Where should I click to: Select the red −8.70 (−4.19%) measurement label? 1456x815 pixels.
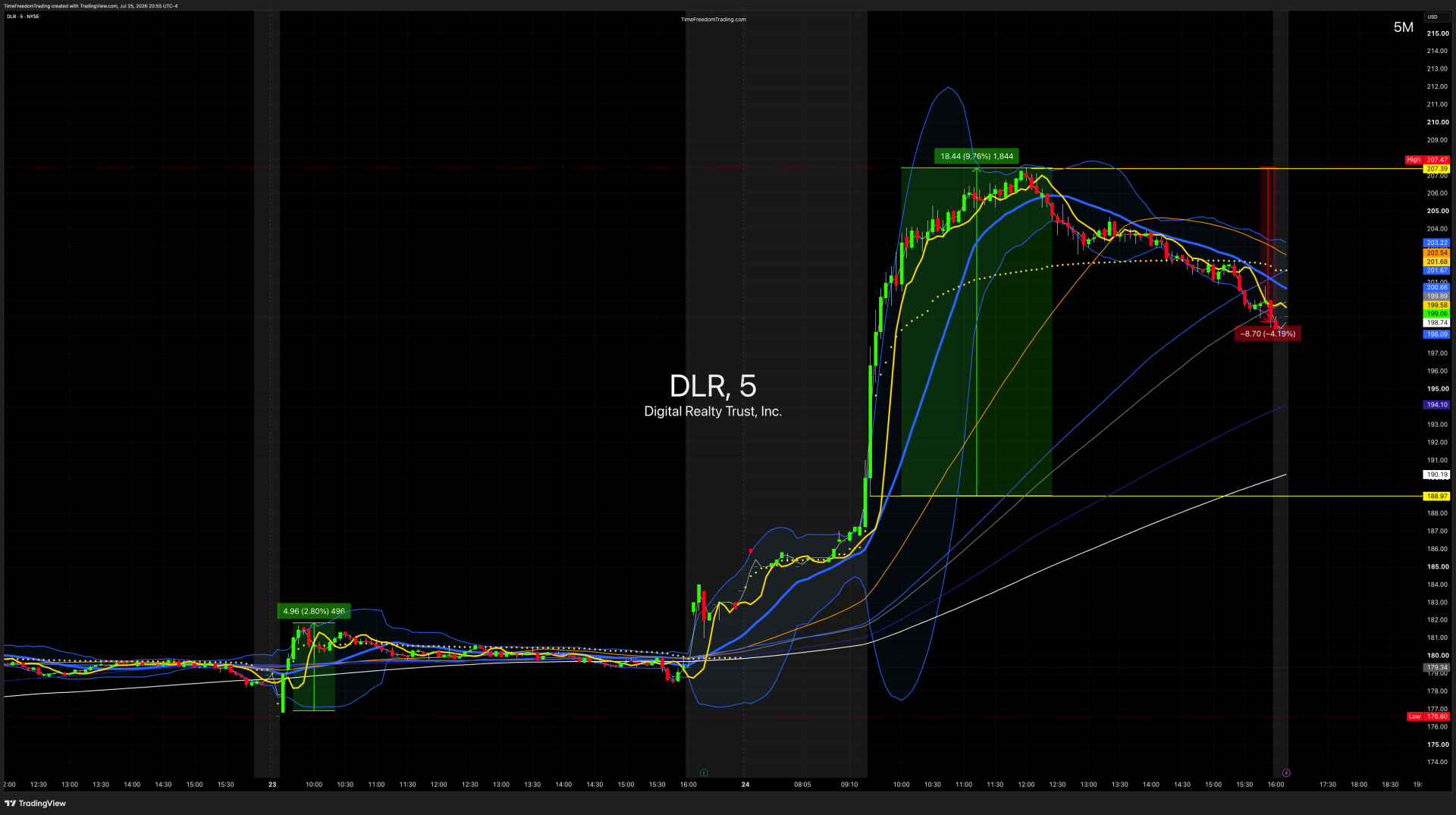tap(1268, 334)
